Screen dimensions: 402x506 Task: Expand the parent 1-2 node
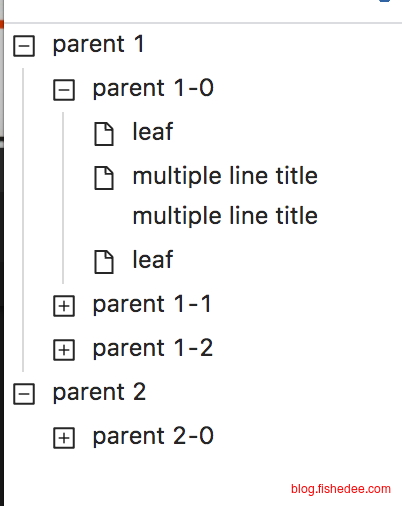tap(64, 350)
